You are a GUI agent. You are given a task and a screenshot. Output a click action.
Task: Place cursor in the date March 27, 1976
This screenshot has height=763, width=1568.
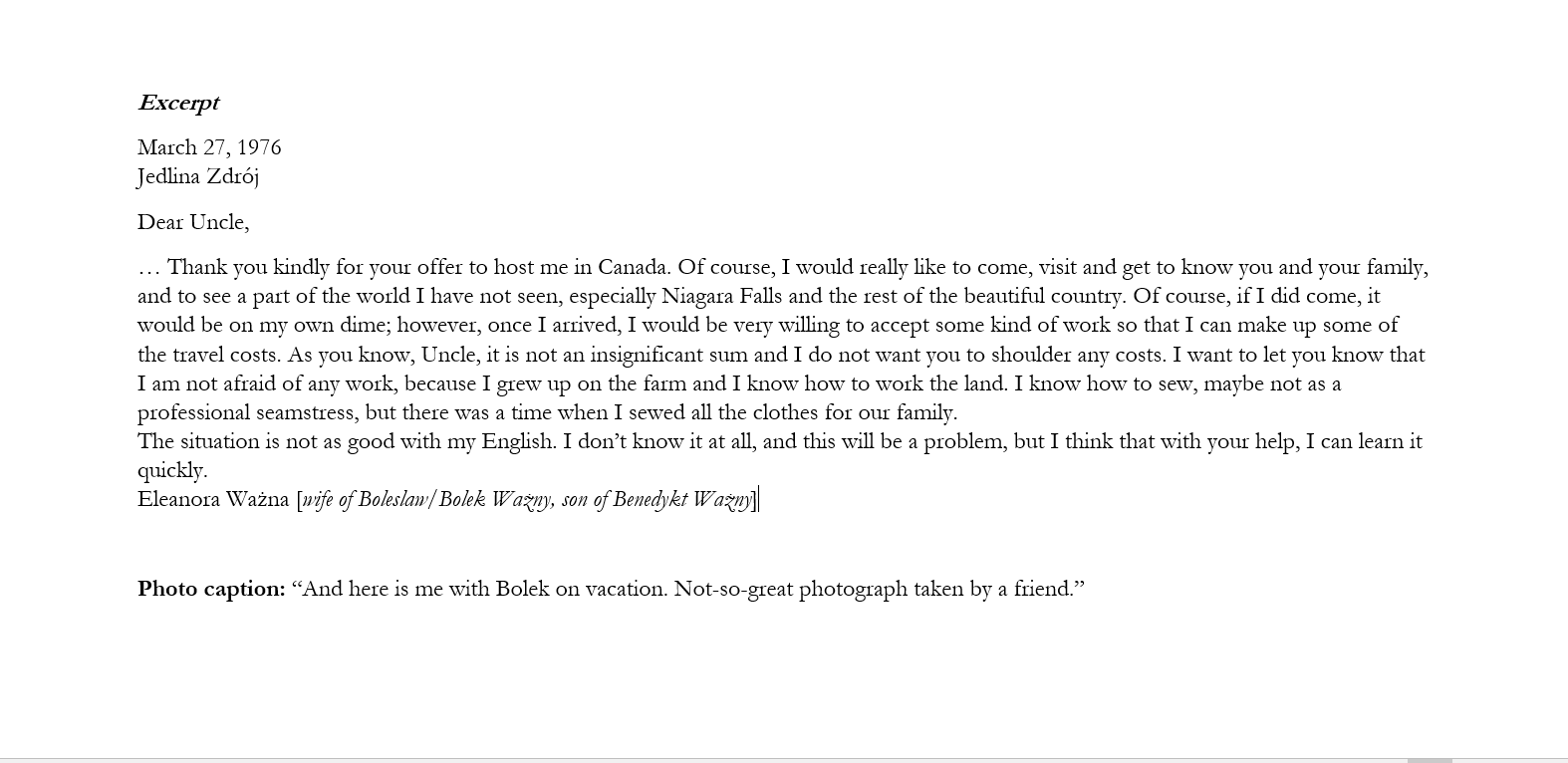tap(209, 147)
